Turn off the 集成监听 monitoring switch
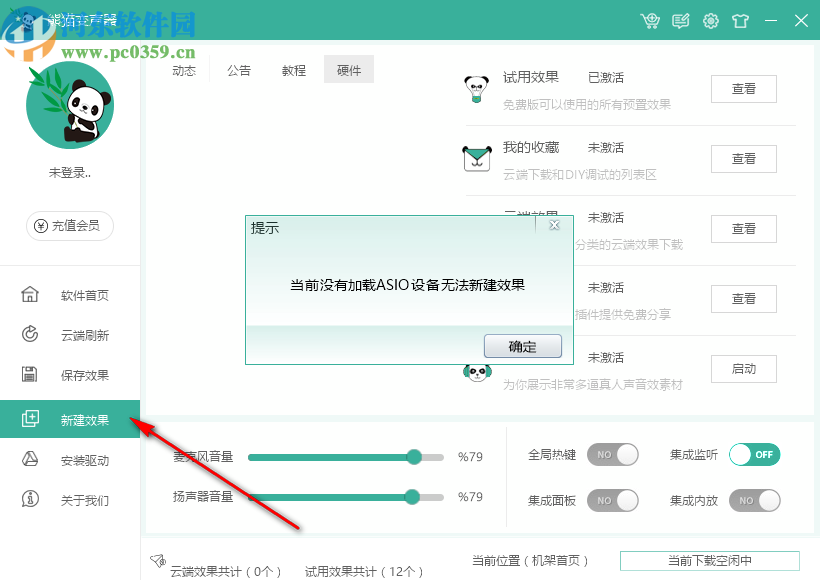Viewport: 820px width, 580px height. (x=754, y=455)
